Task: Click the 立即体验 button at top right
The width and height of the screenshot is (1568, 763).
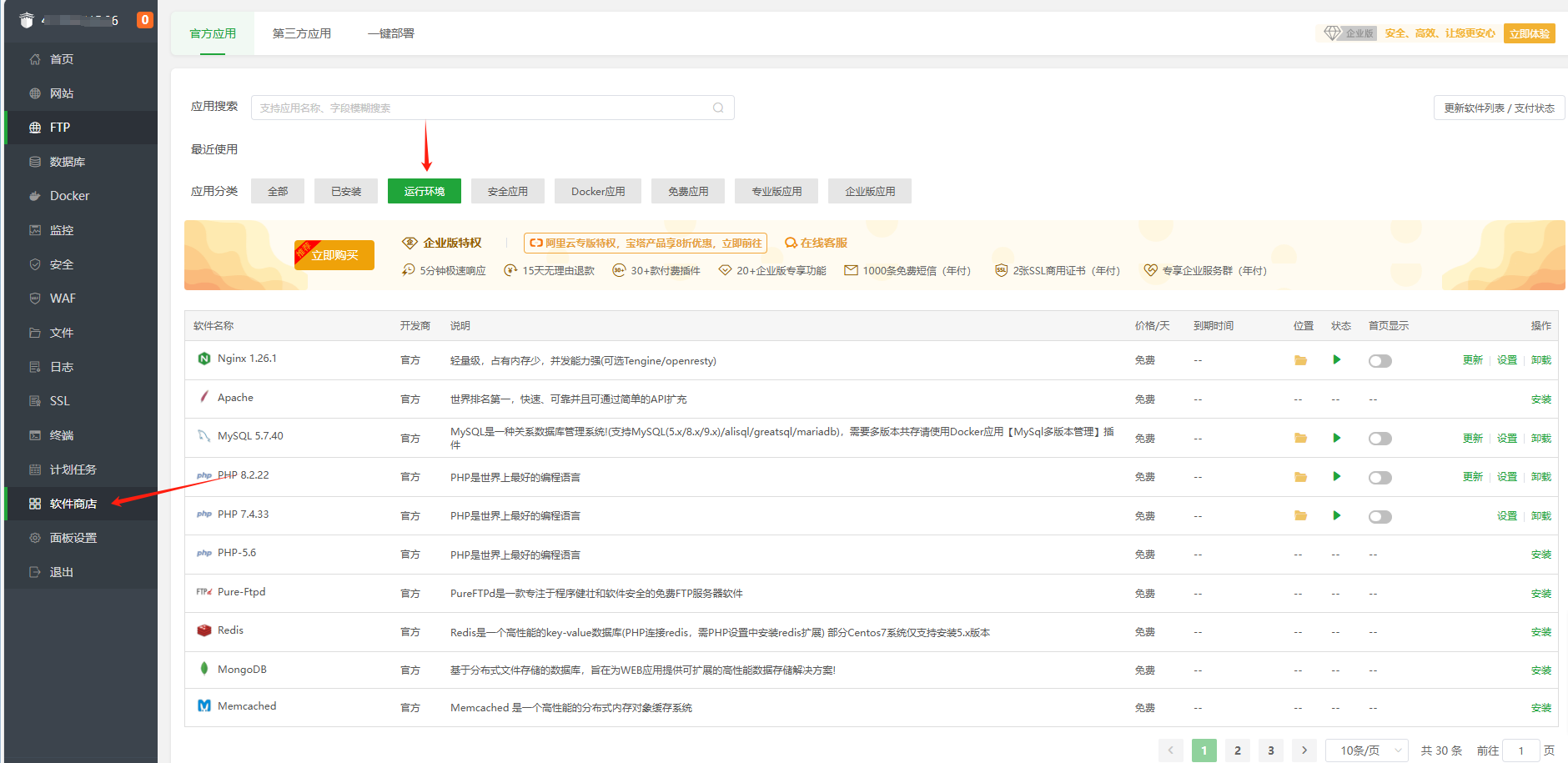Action: [1530, 33]
